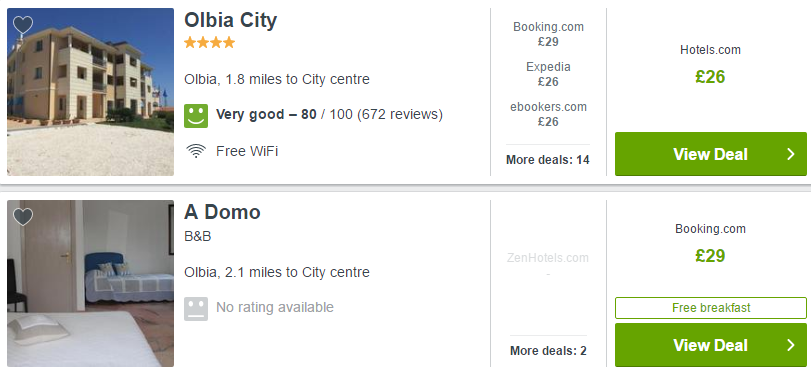Image resolution: width=811 pixels, height=369 pixels.
Task: Favorite Olbia City with the heart icon
Action: point(23,25)
